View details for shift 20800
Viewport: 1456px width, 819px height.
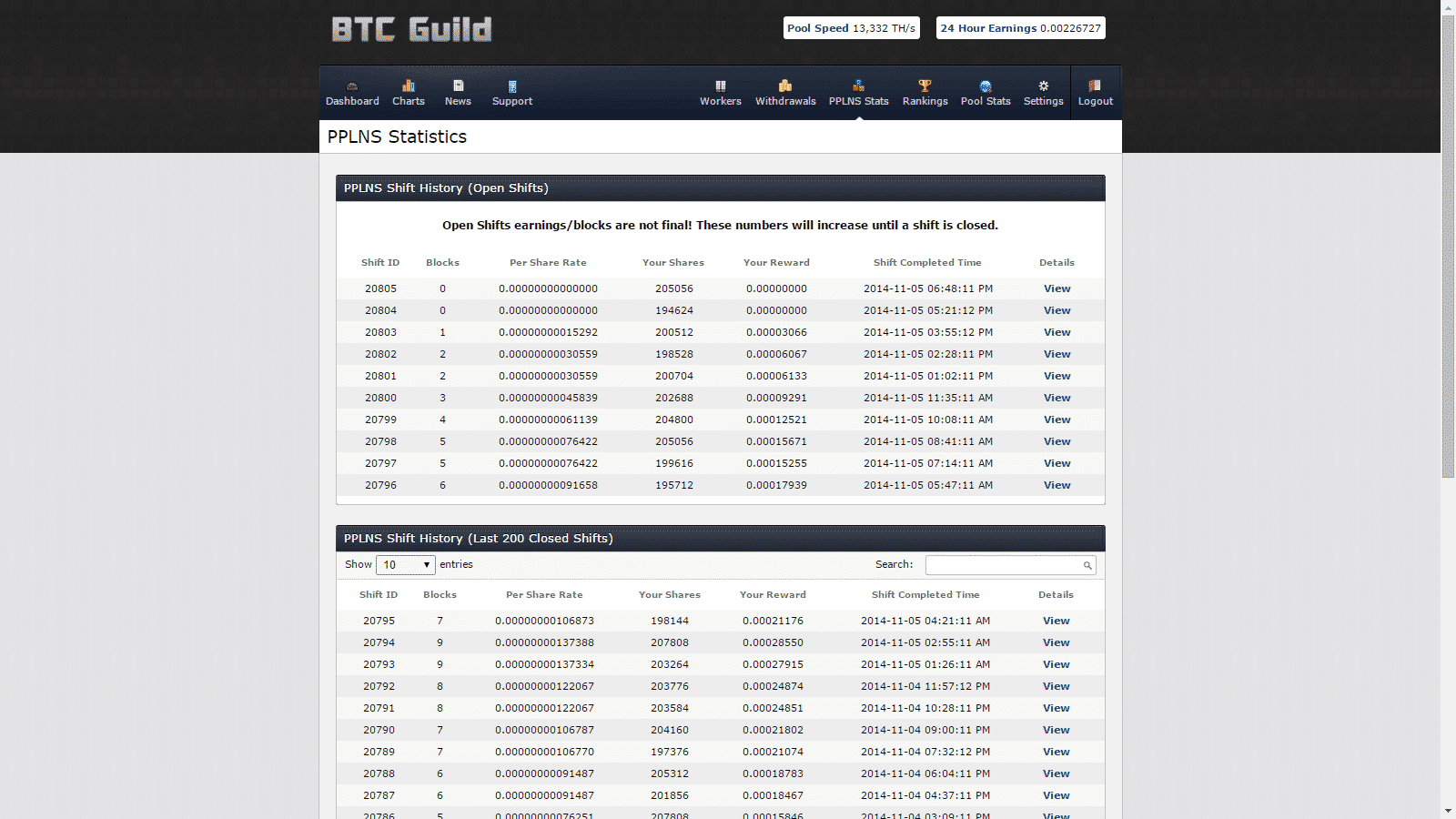[x=1057, y=398]
